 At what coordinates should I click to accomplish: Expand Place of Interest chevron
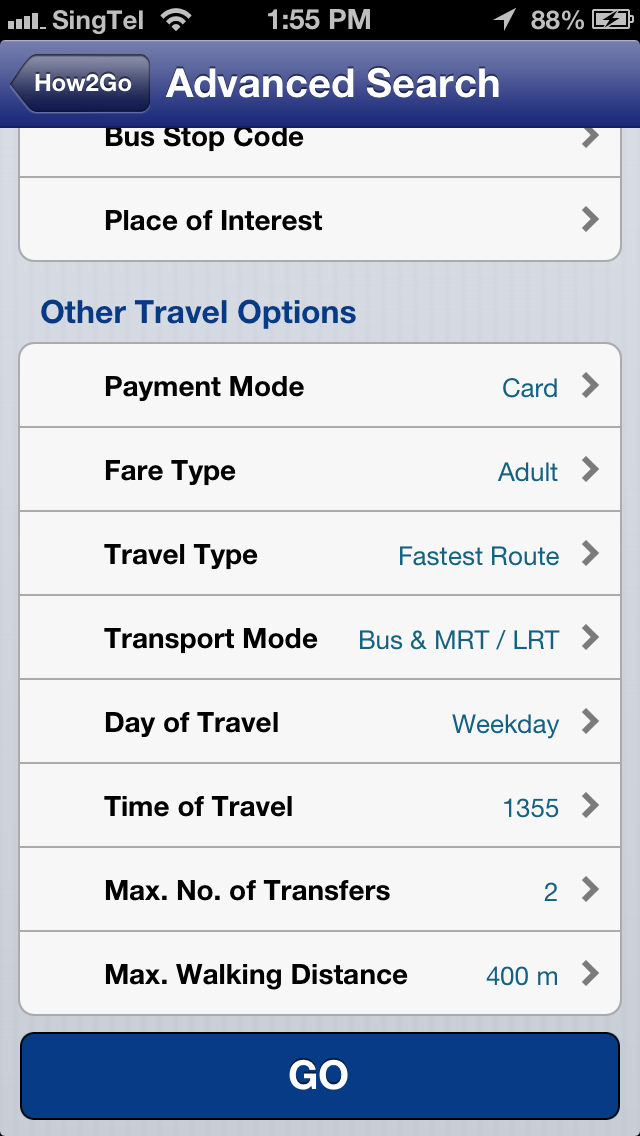(590, 220)
